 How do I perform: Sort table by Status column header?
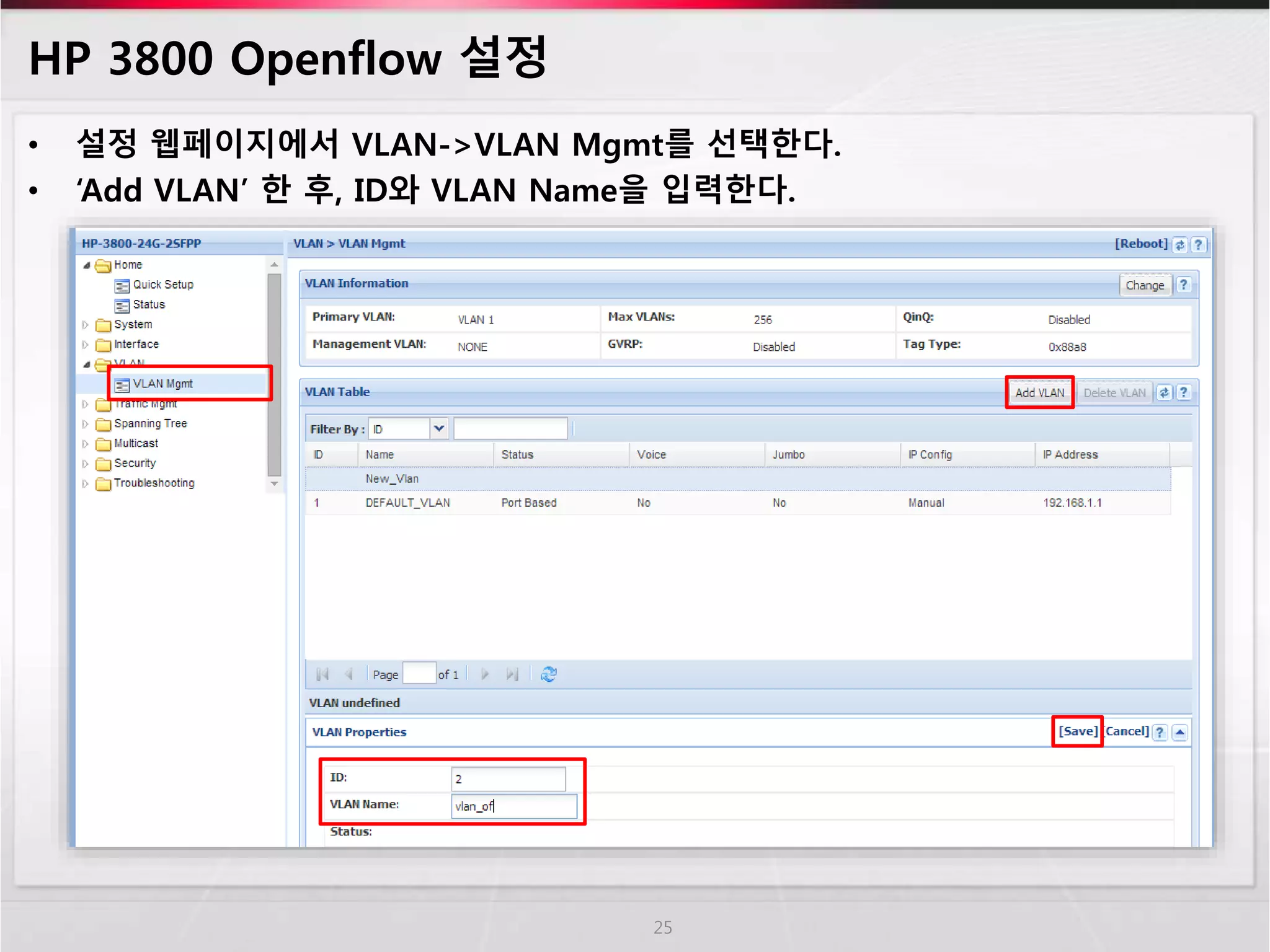[562, 454]
